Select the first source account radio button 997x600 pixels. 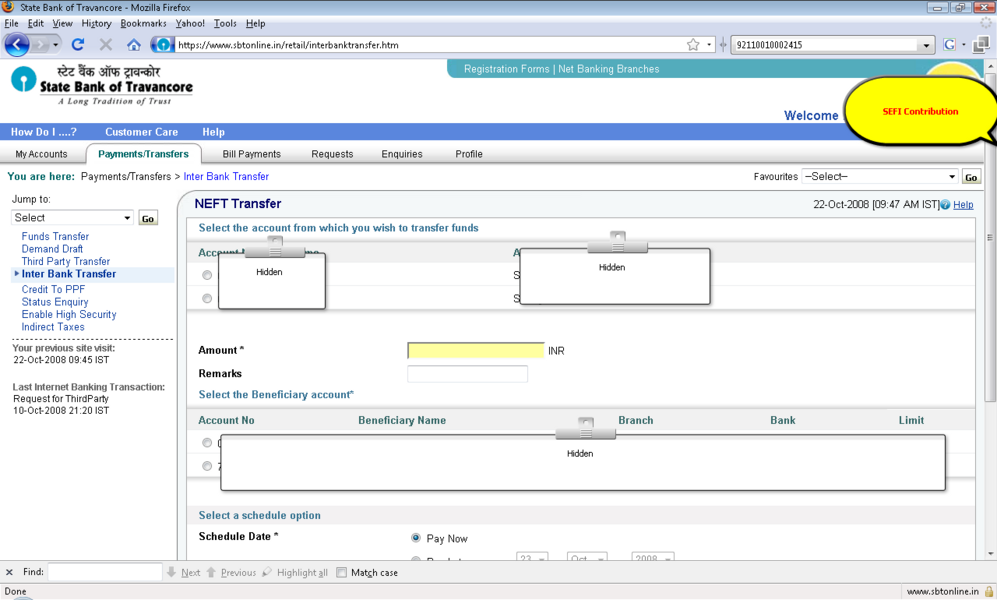point(207,275)
